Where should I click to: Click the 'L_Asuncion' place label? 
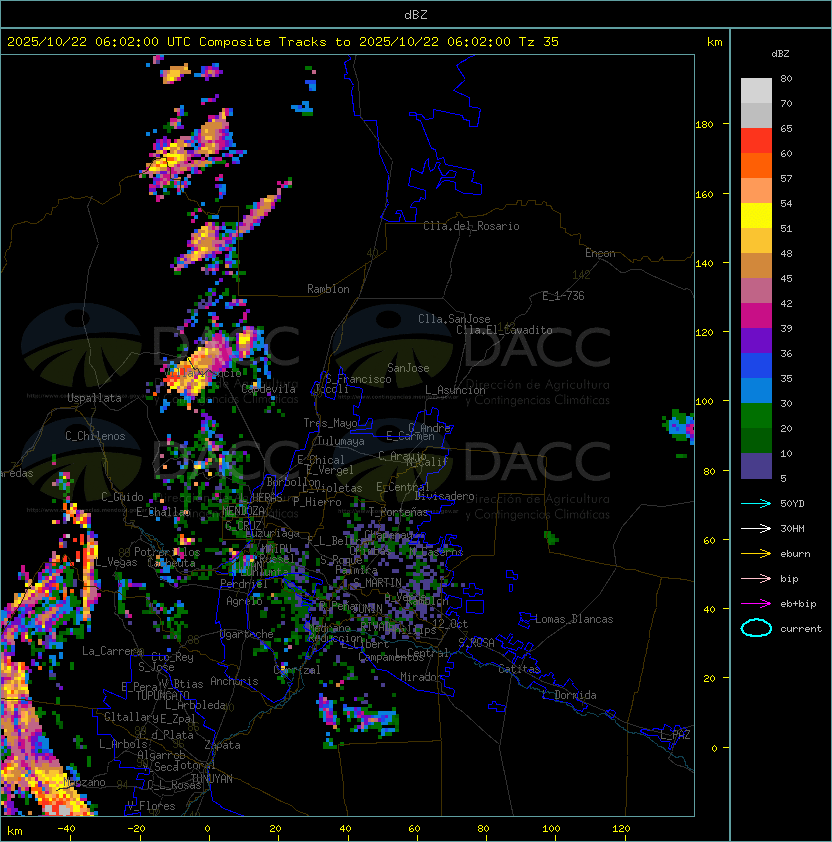point(455,390)
